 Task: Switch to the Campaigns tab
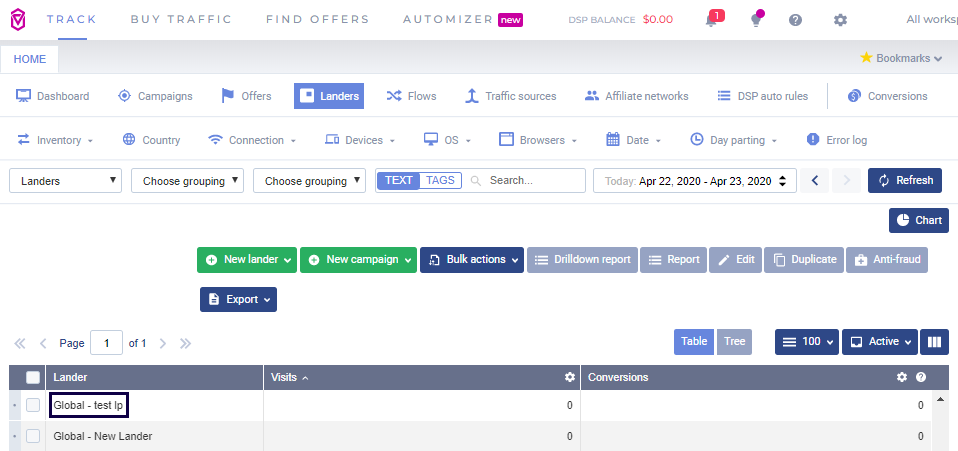click(155, 96)
